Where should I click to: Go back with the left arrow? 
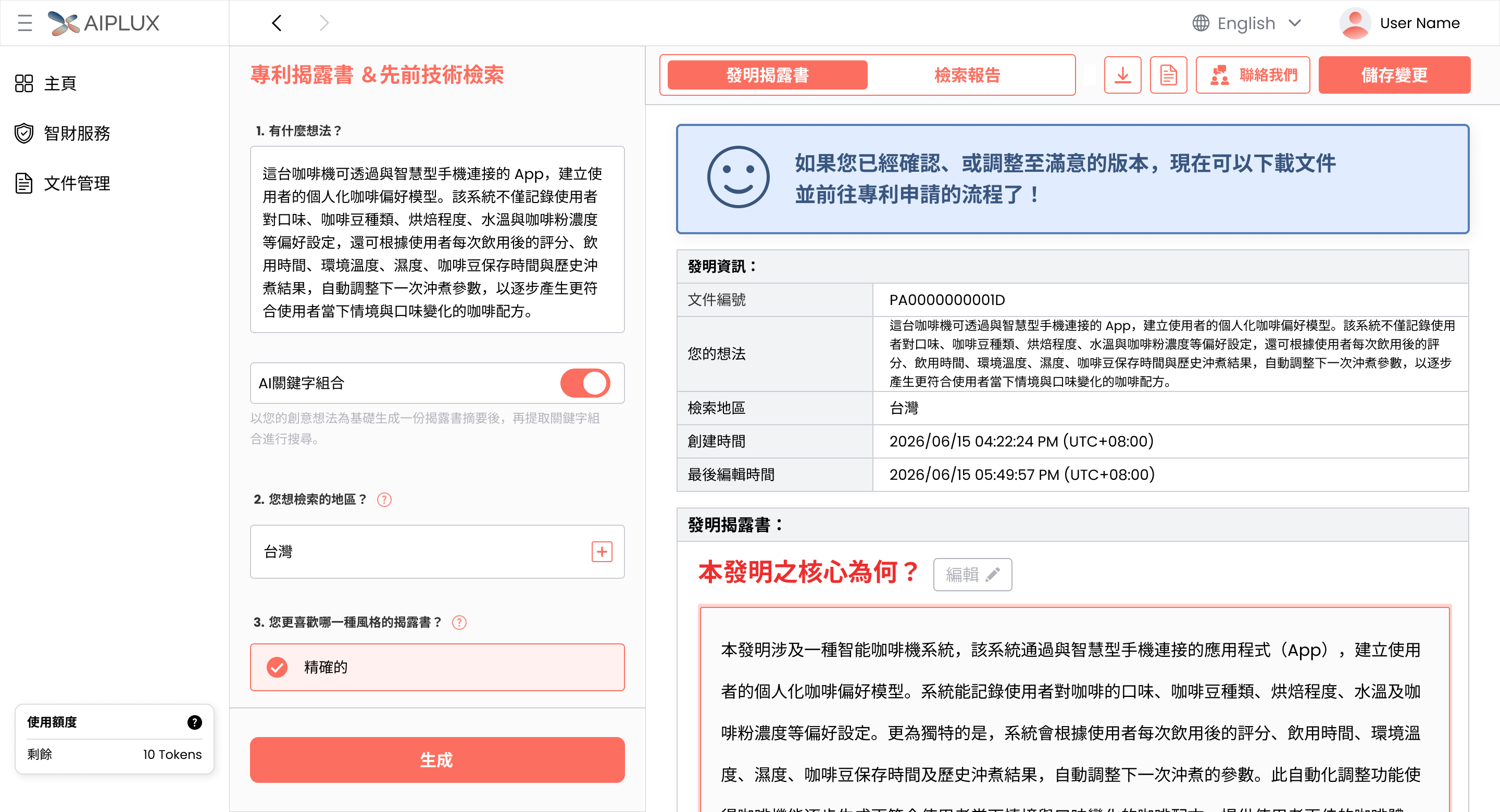tap(277, 23)
